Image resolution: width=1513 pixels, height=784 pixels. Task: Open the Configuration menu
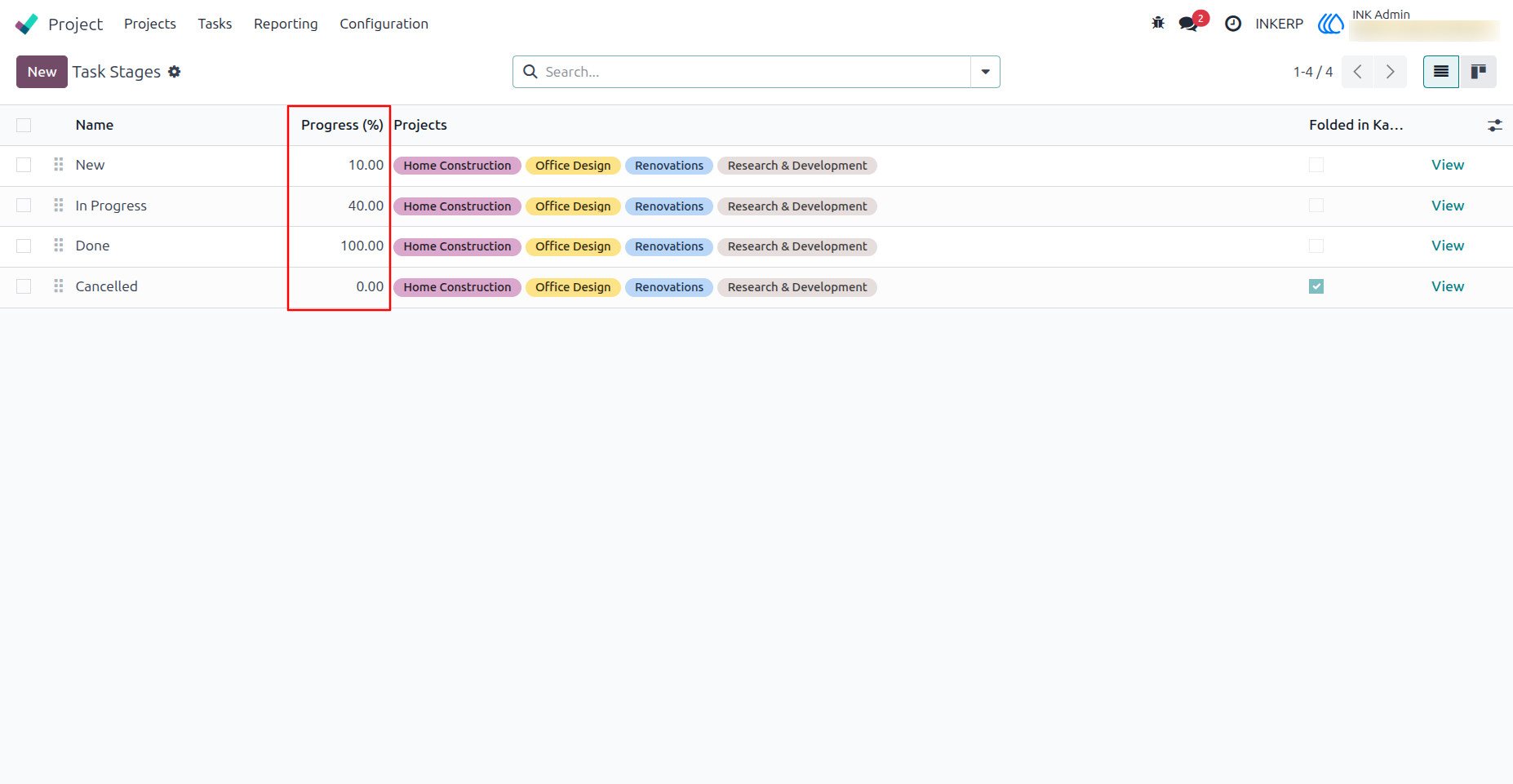tap(384, 24)
